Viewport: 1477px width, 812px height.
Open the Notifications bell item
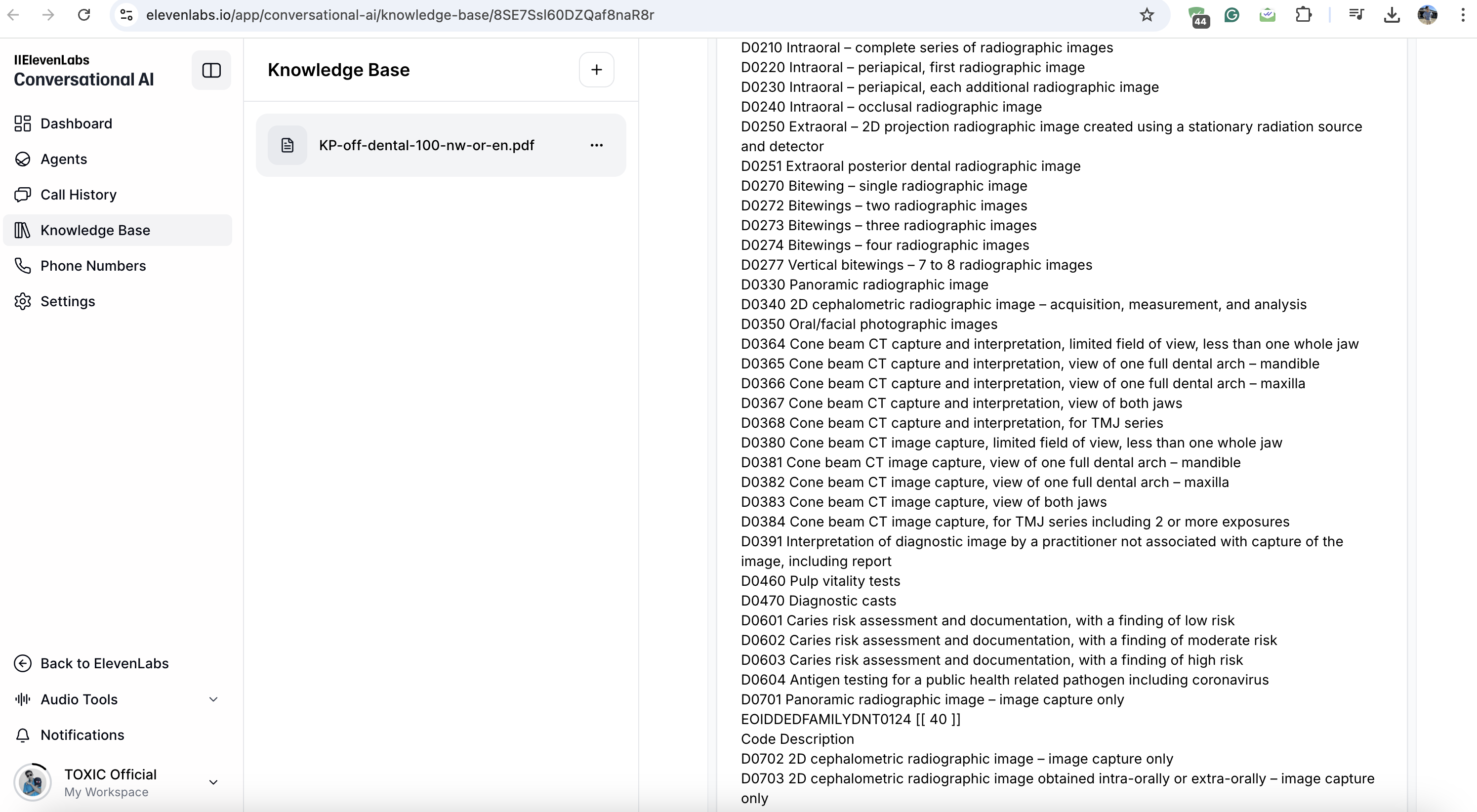tap(82, 734)
